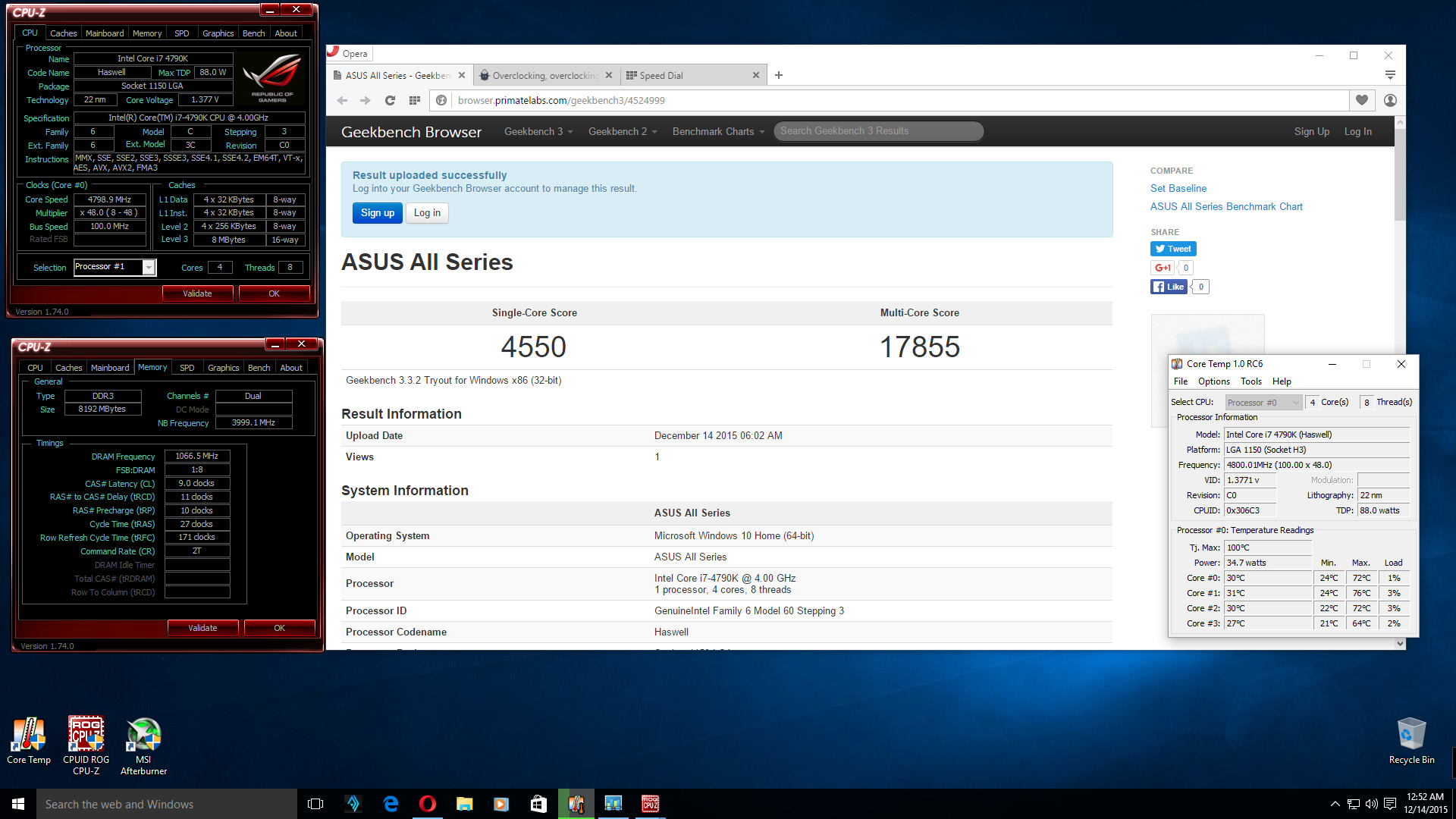Click Opera icon in the taskbar
The image size is (1456, 819).
point(428,804)
